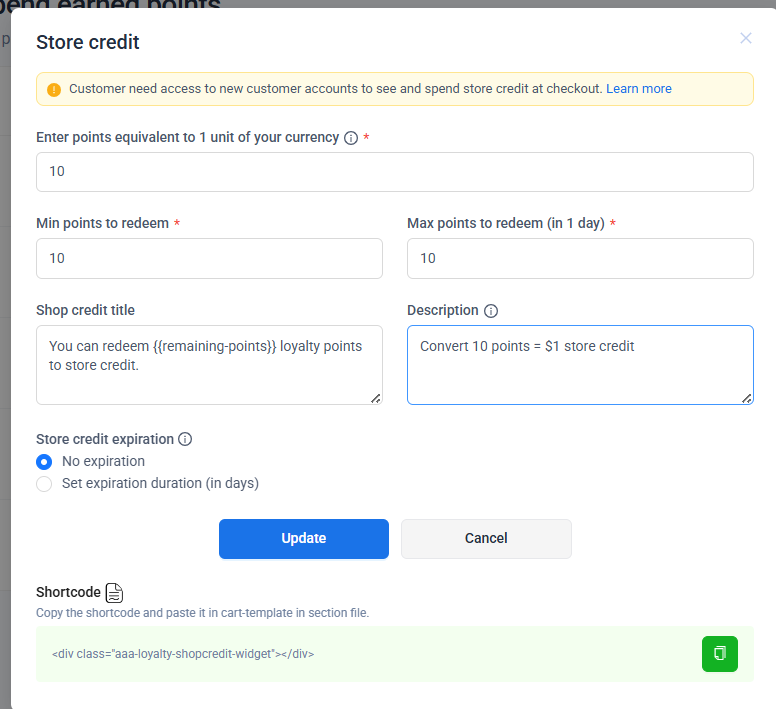Focus the points equivalent to currency field
Screen dimensions: 776x709
pos(394,172)
